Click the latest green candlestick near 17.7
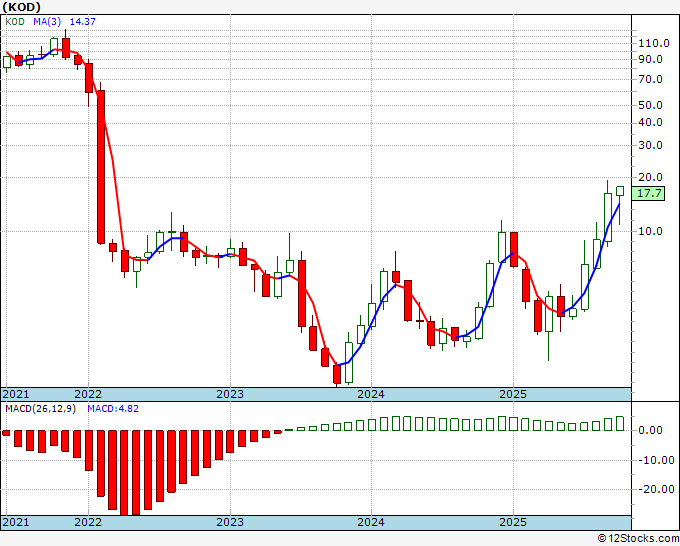Screen dimensions: 680x546 point(620,191)
